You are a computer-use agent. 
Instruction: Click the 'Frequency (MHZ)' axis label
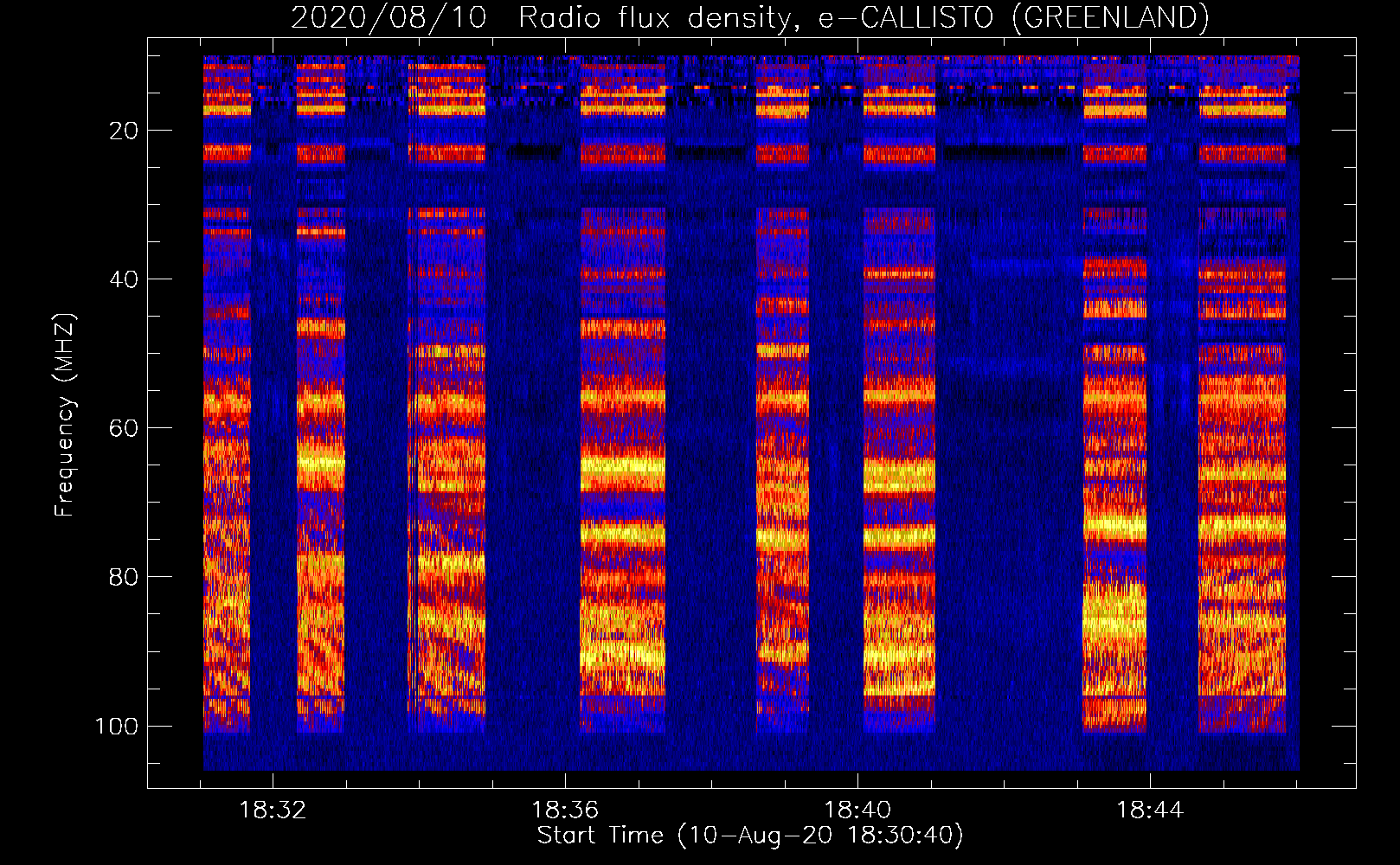pyautogui.click(x=64, y=415)
